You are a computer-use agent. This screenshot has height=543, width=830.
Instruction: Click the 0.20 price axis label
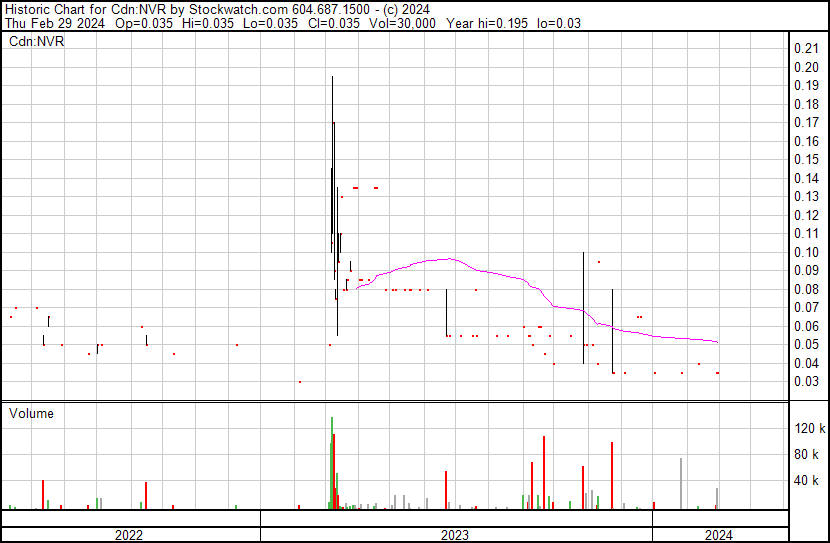tap(806, 67)
